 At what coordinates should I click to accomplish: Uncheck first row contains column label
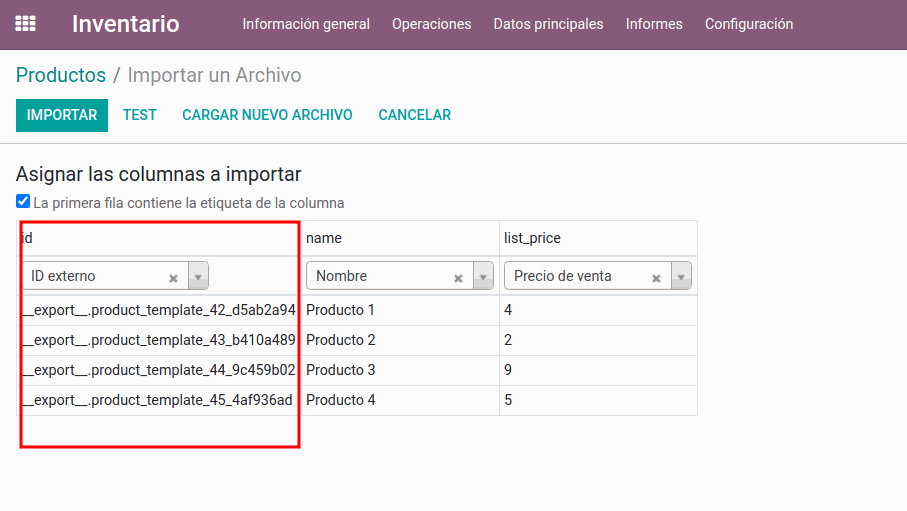[23, 201]
